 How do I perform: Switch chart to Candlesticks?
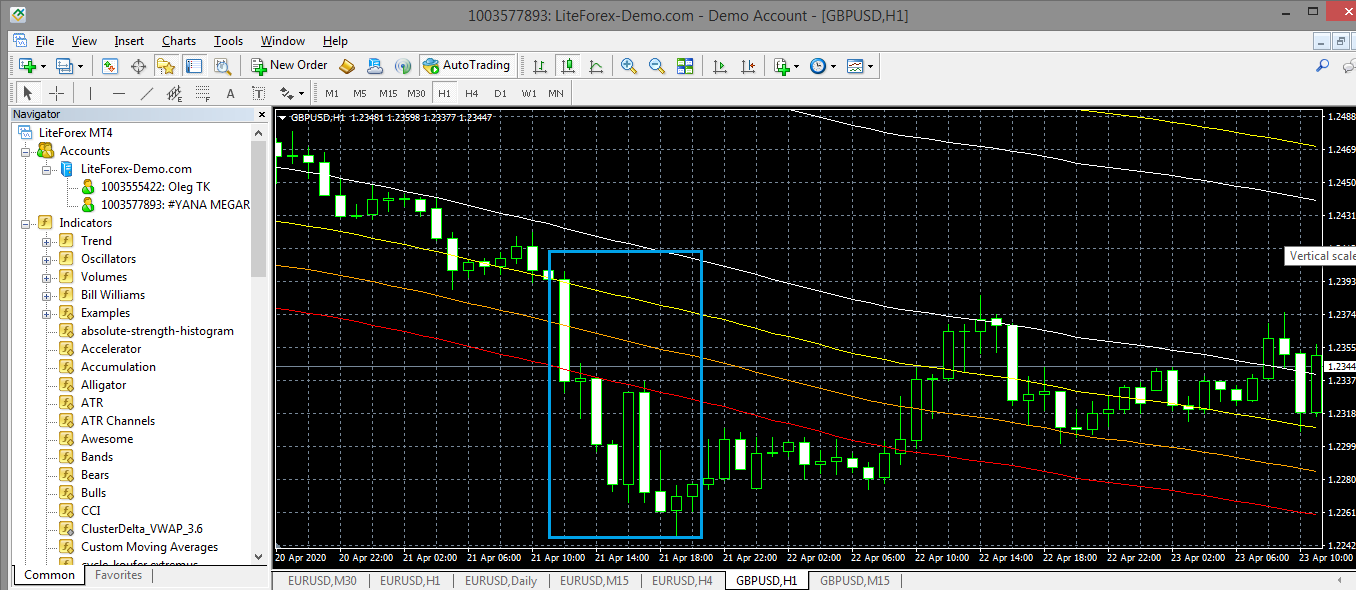[567, 66]
